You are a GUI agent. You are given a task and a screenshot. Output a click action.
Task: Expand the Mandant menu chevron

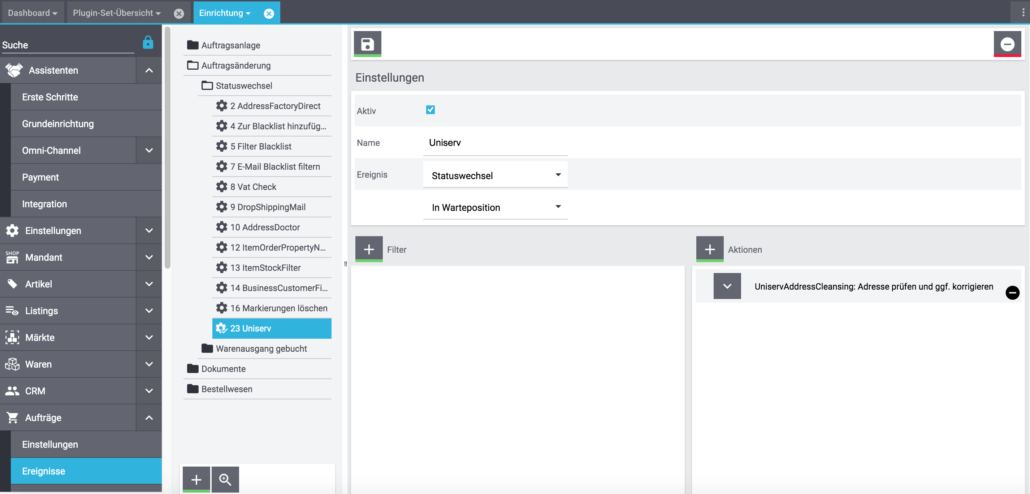tap(149, 258)
